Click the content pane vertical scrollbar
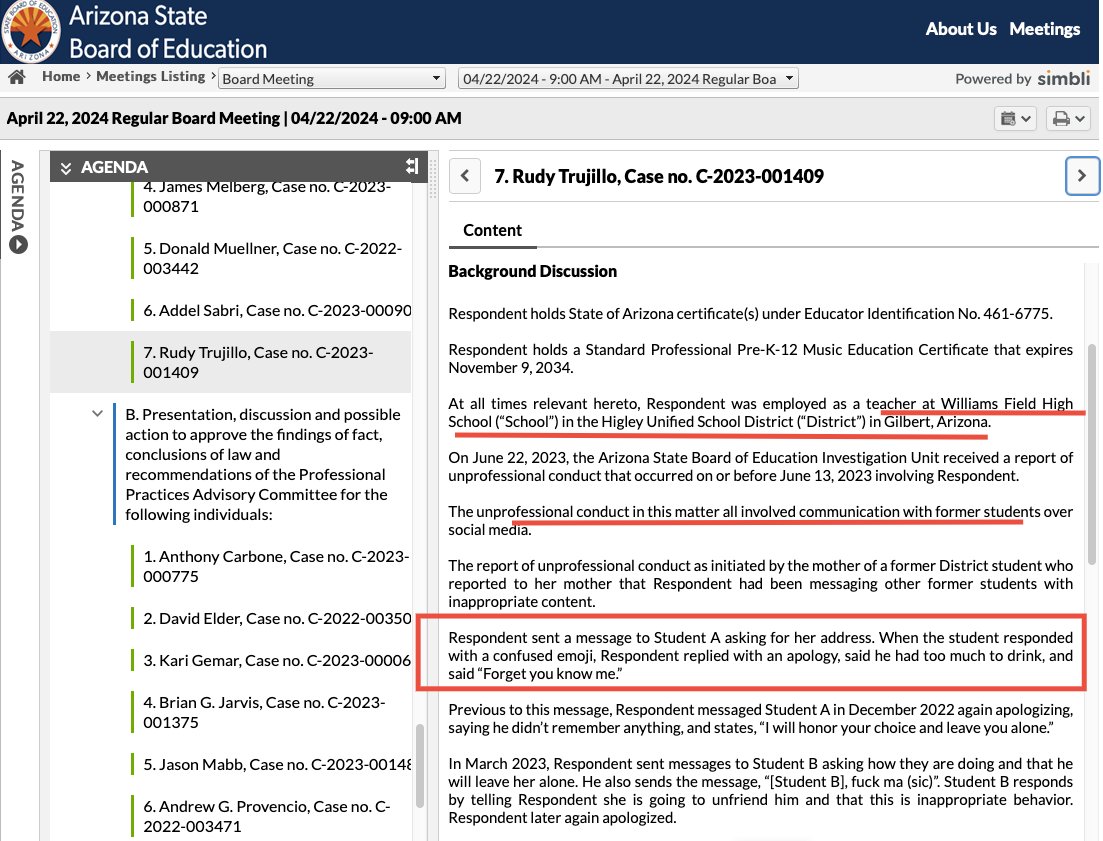The height and width of the screenshot is (841, 1103). (x=1092, y=454)
